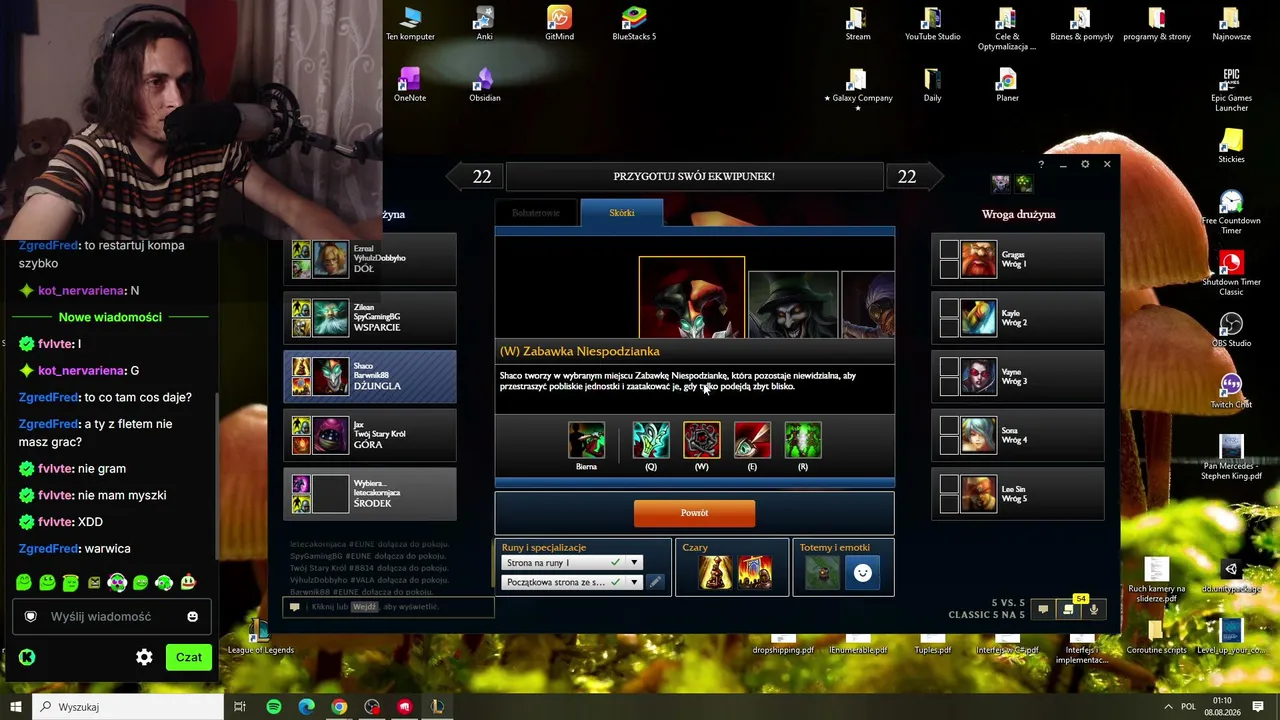Open emoji picker in stream chat message box
This screenshot has width=1280, height=720.
[192, 617]
